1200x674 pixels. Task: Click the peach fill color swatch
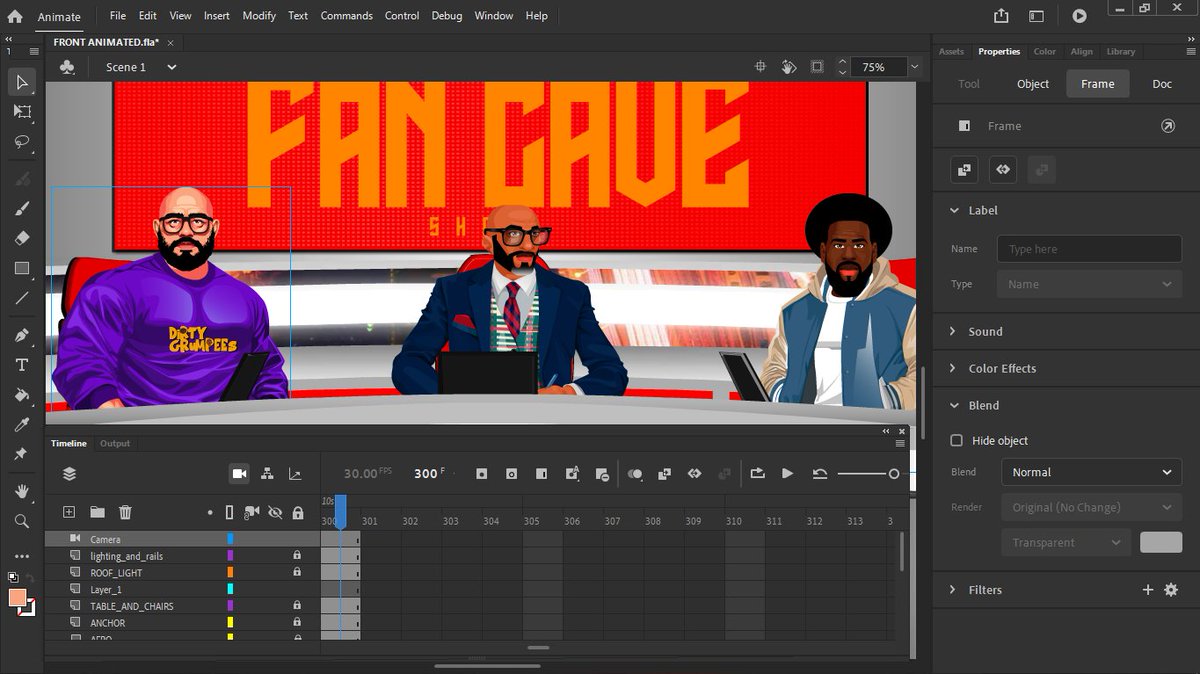(x=17, y=597)
